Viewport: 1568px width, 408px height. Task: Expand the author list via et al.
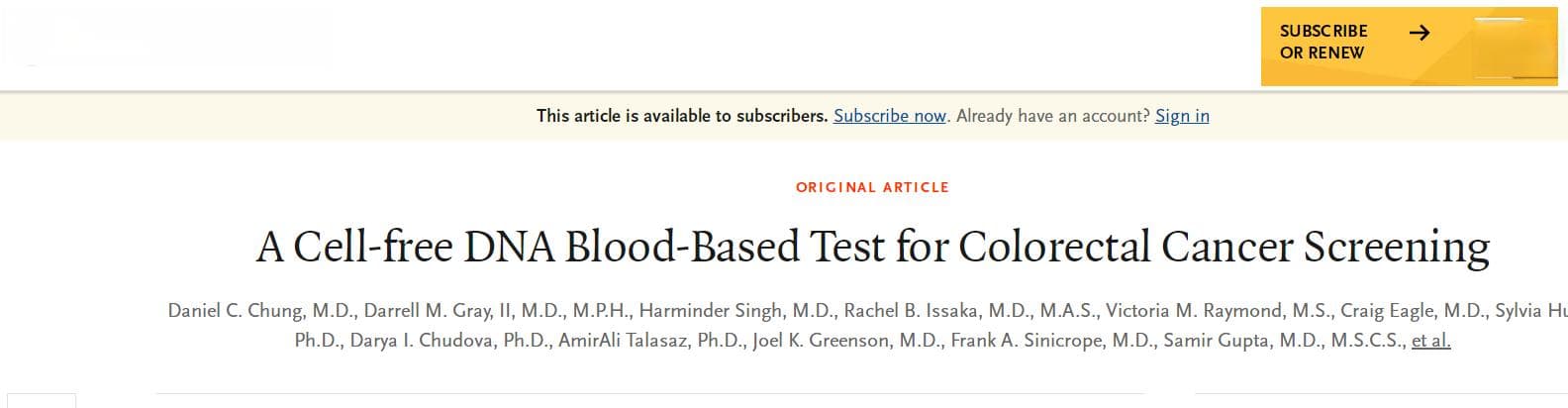1430,341
